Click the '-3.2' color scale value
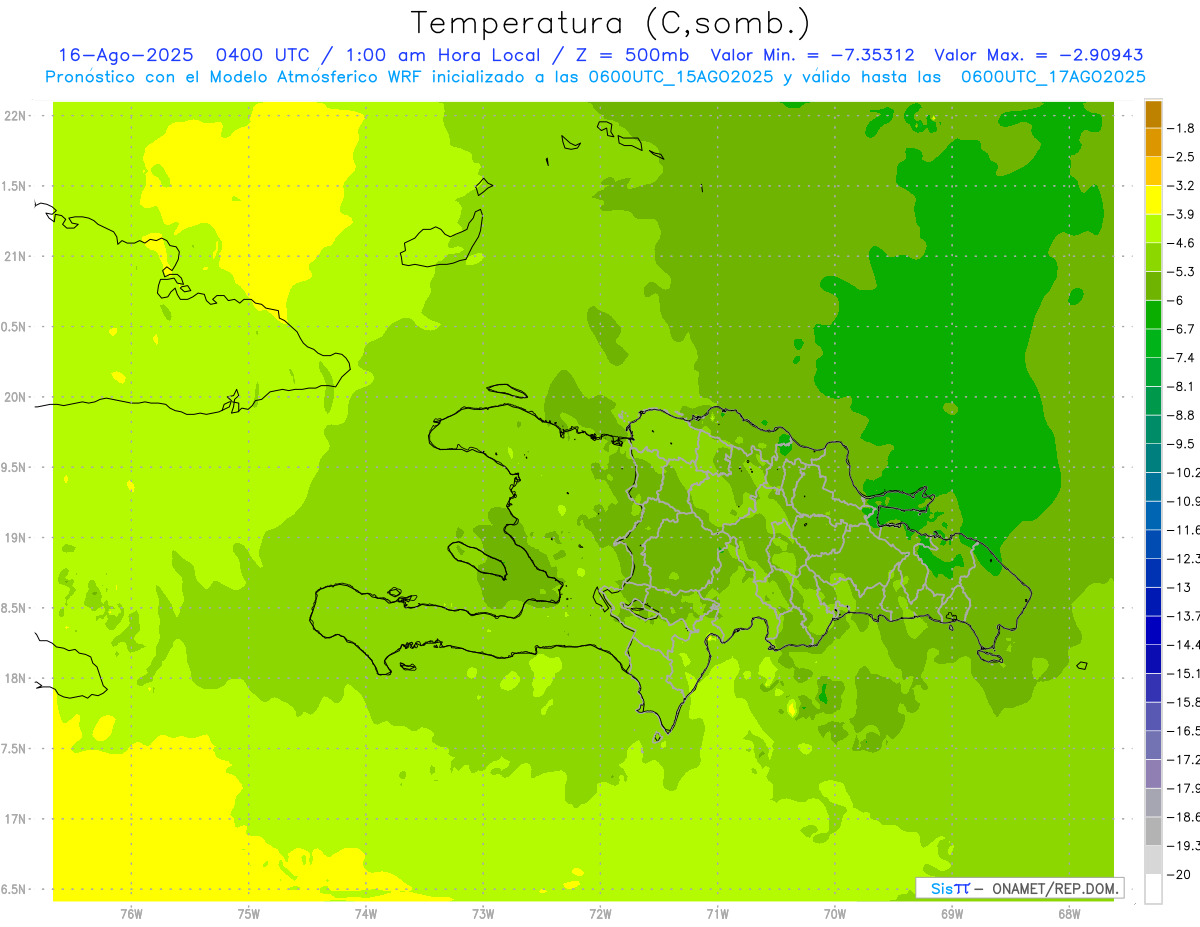Image resolution: width=1200 pixels, height=927 pixels. (1182, 186)
